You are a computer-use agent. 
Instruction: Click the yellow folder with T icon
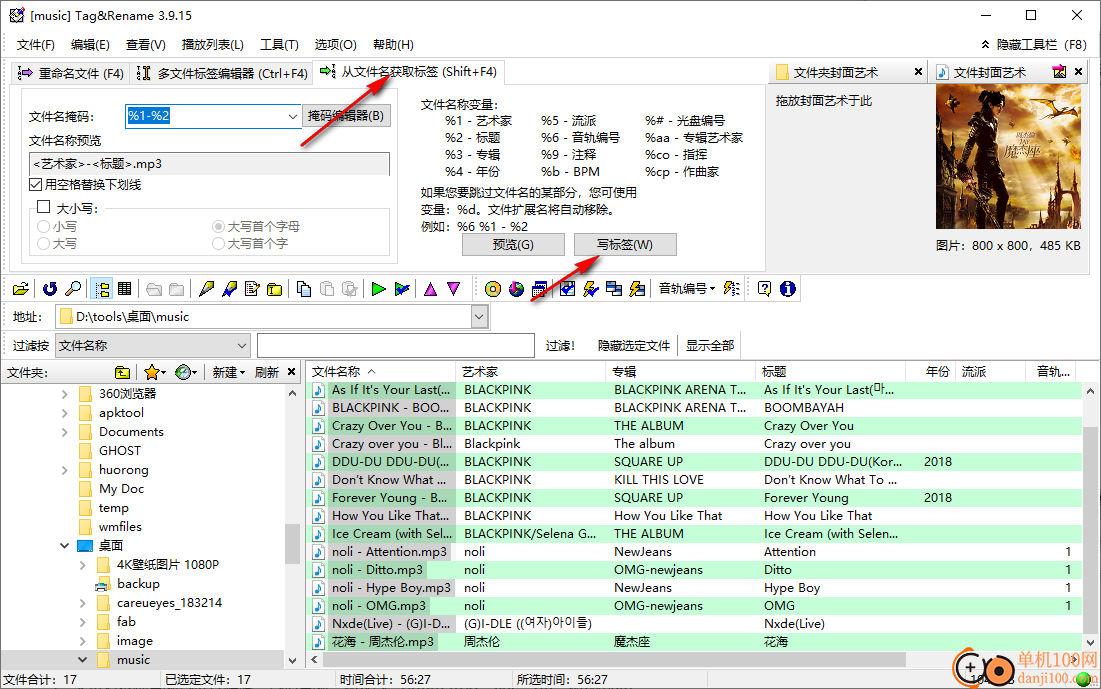pyautogui.click(x=275, y=289)
